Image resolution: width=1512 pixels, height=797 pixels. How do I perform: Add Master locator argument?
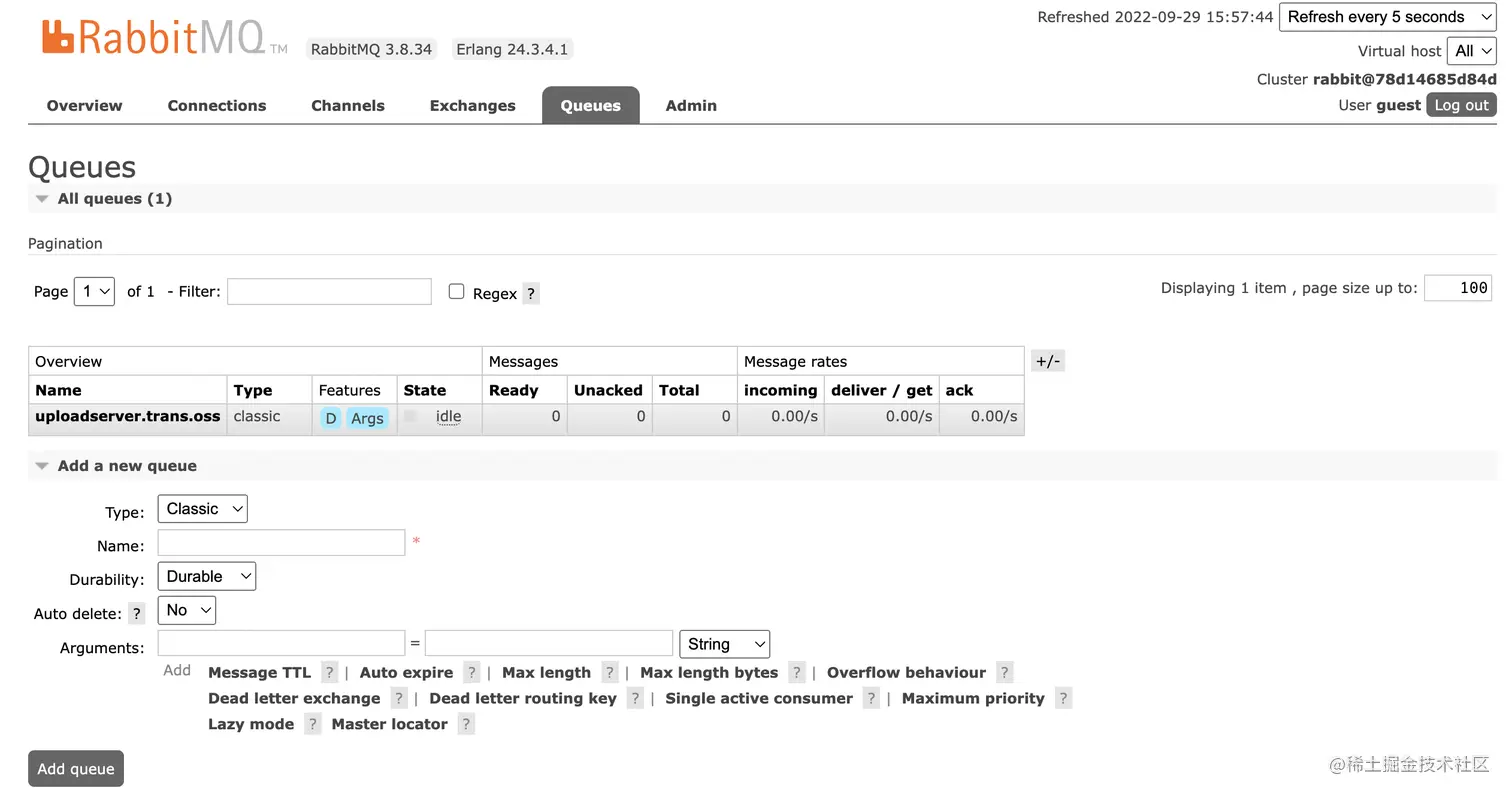tap(390, 725)
